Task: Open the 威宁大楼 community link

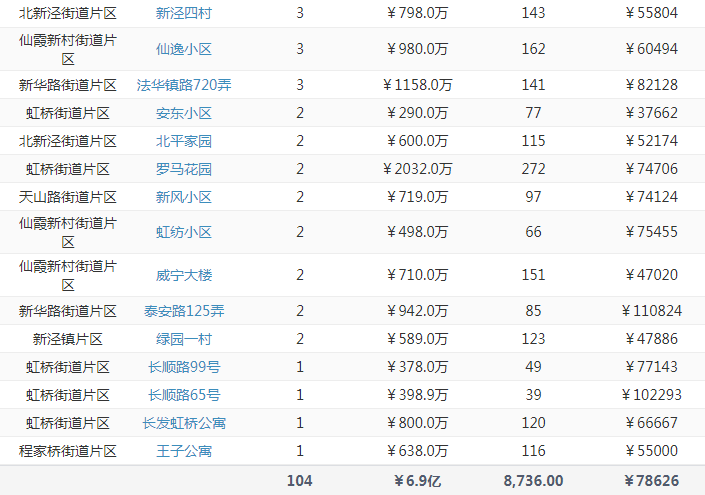Action: click(183, 275)
